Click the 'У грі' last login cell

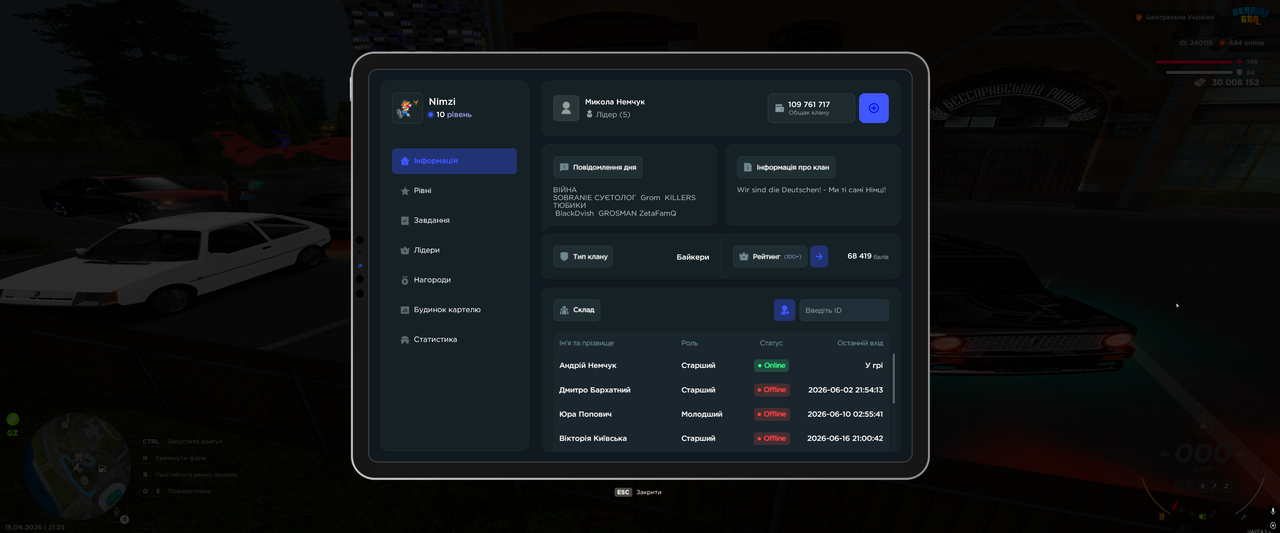874,366
